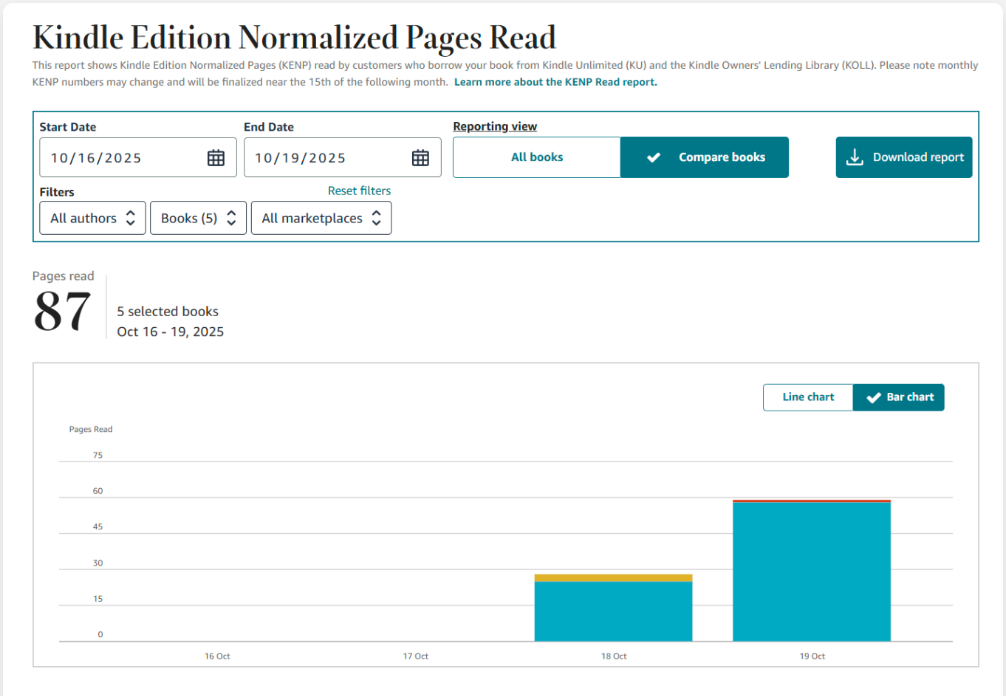Click the Download report button
This screenshot has height=696, width=1006.
(x=904, y=158)
